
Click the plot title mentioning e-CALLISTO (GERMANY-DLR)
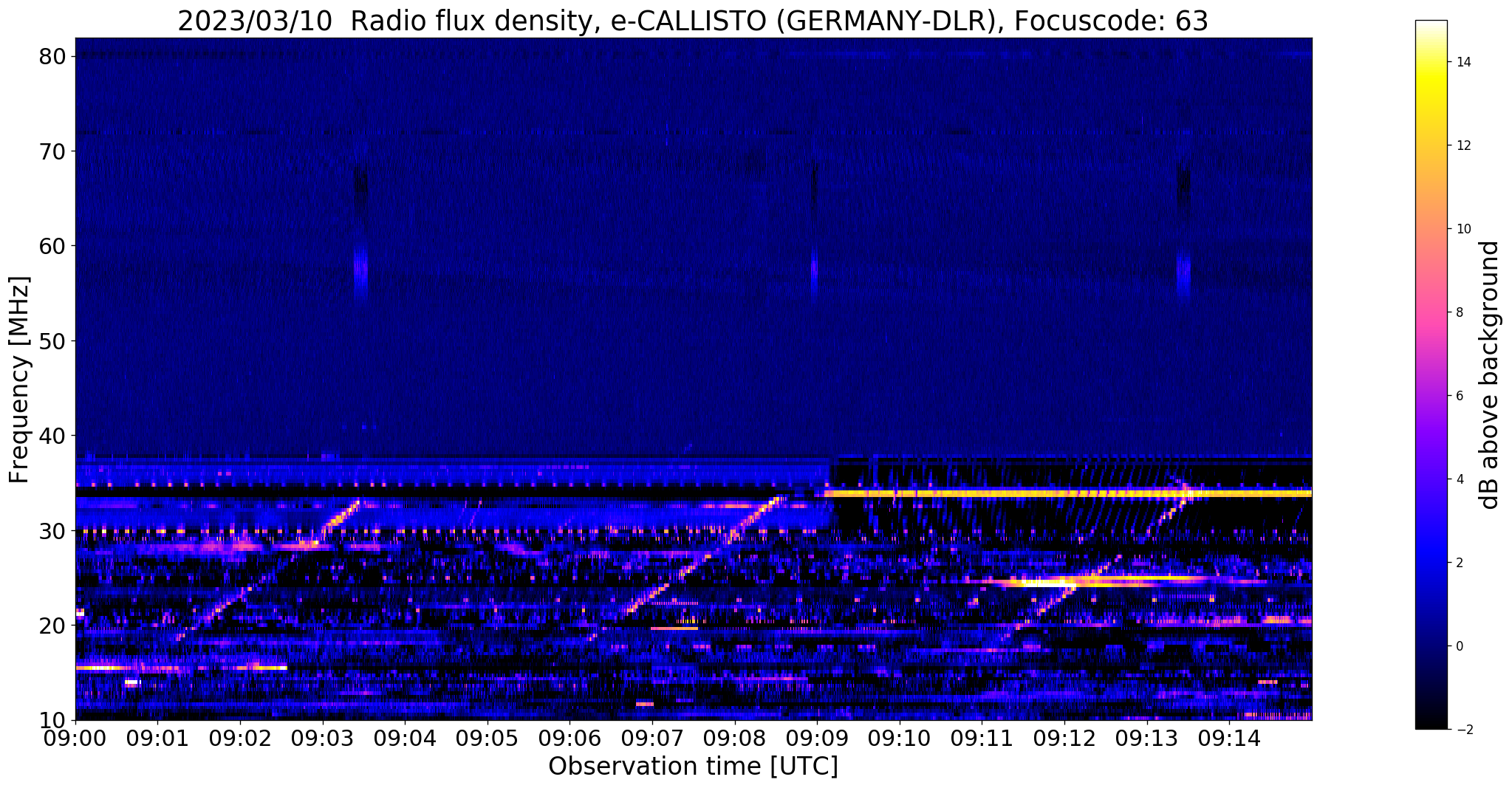(693, 21)
